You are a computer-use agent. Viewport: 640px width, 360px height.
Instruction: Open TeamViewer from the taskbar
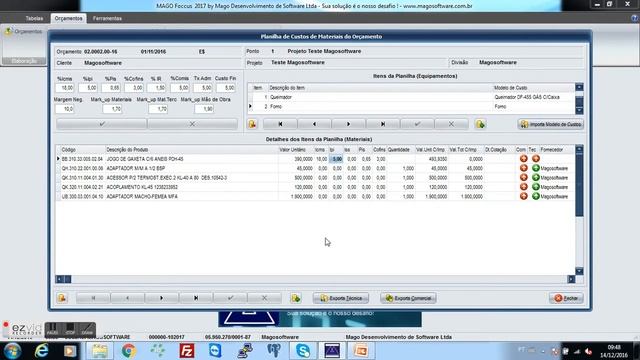click(x=216, y=351)
